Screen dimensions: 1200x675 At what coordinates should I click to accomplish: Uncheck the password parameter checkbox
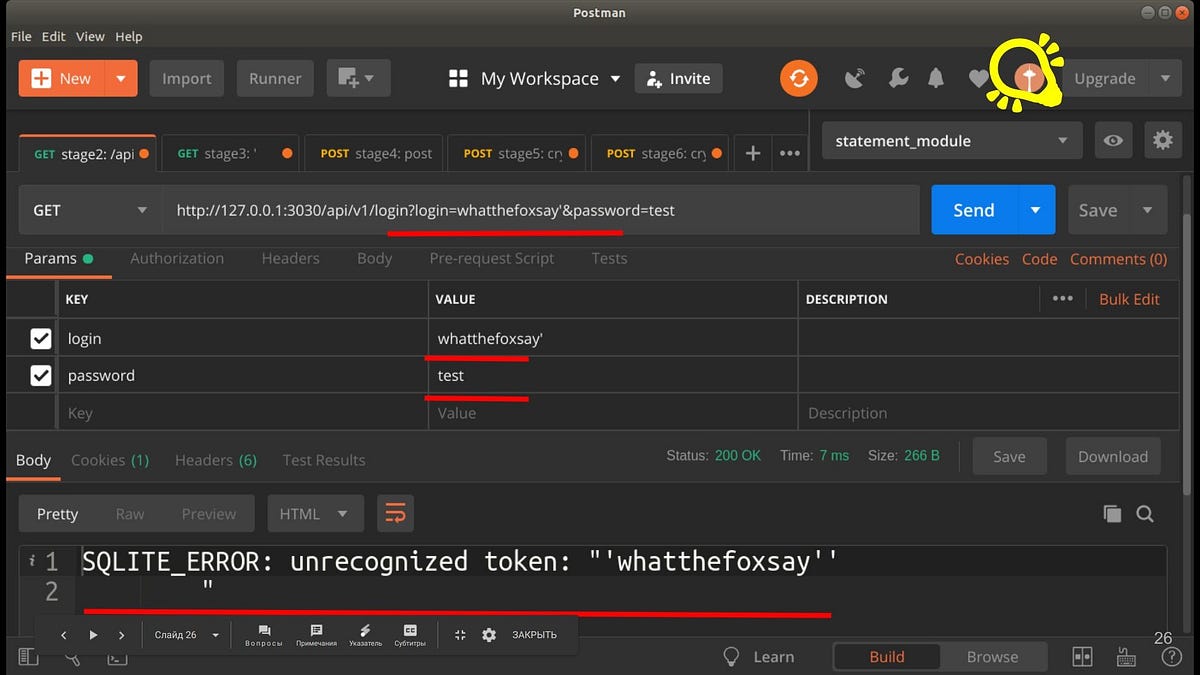point(41,376)
